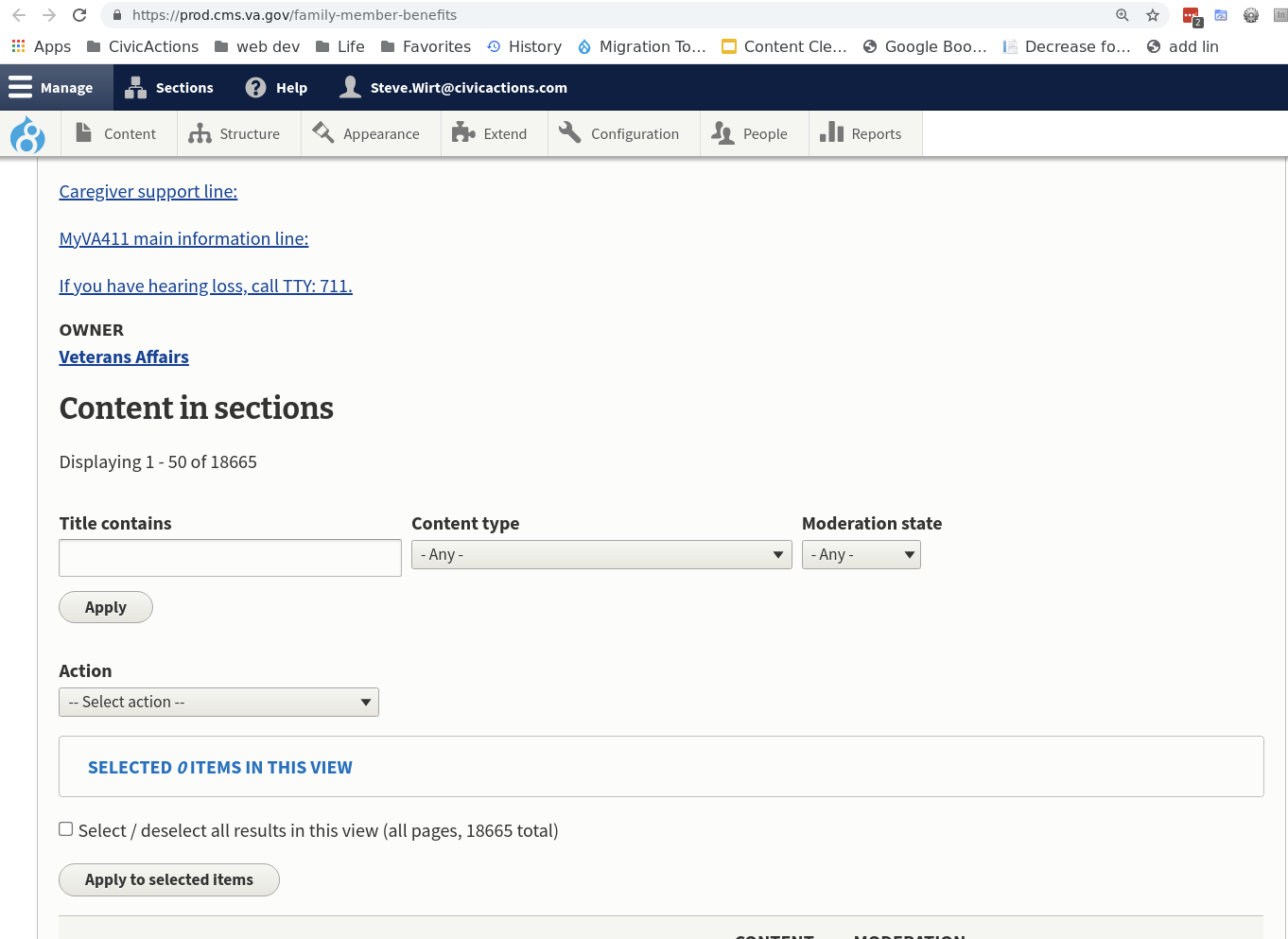Expand the Moderation state dropdown
The image size is (1288, 939).
coord(862,555)
